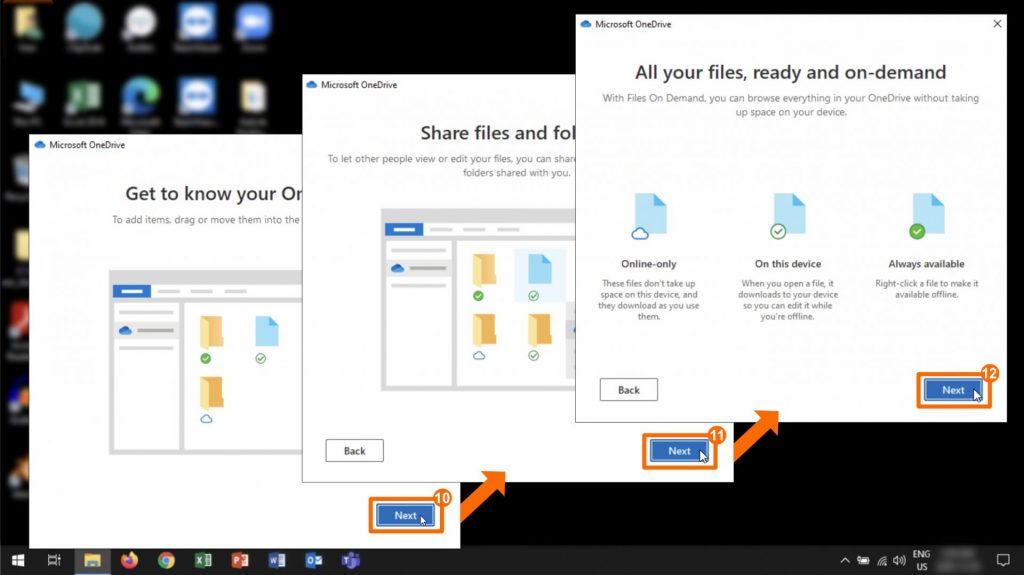The width and height of the screenshot is (1024, 575).
Task: Click Next in the Get to know OneDrive dialog
Action: point(405,516)
